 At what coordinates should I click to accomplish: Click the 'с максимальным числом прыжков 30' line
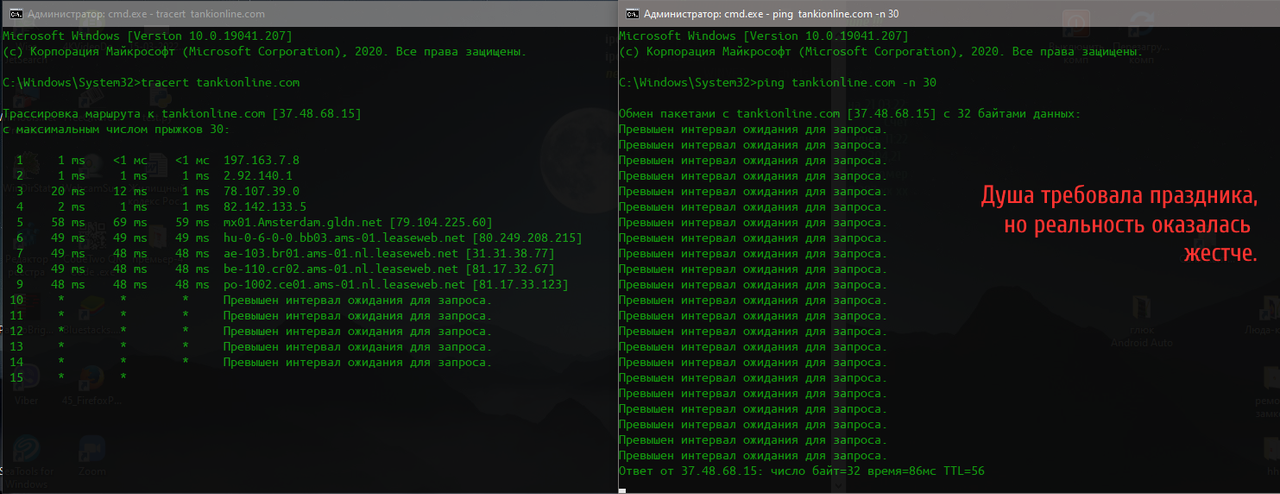click(x=116, y=130)
